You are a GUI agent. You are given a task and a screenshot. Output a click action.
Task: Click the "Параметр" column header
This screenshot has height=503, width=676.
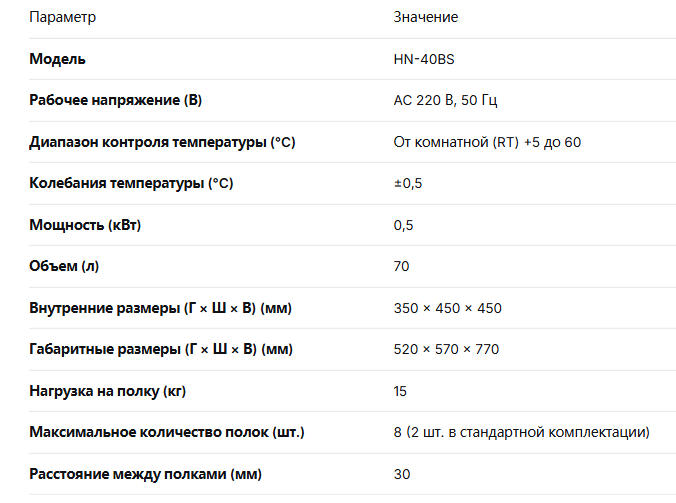63,18
